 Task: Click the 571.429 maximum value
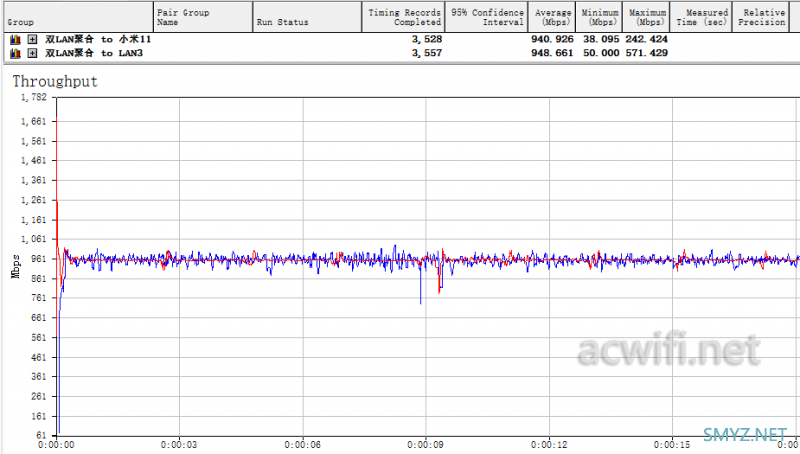646,53
